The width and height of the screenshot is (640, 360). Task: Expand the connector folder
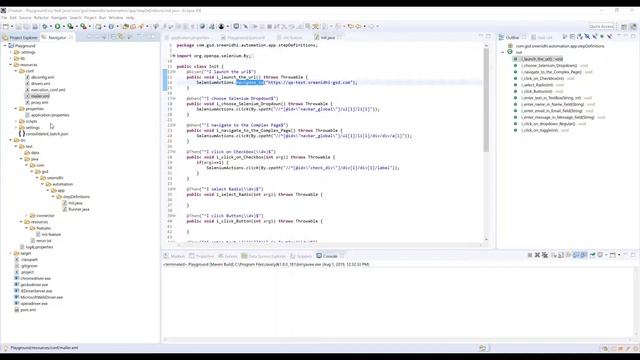27,216
